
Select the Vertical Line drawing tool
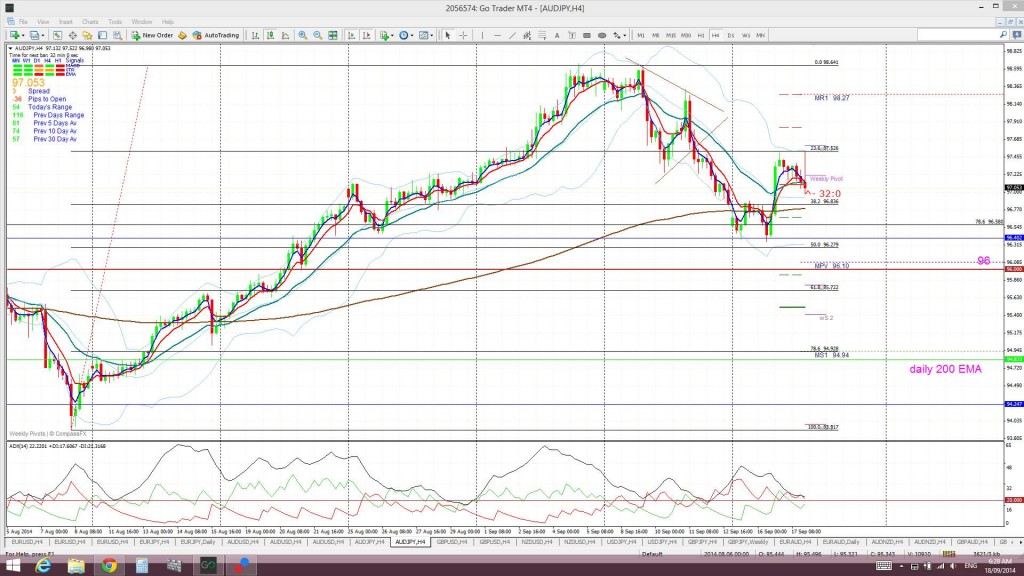point(482,35)
